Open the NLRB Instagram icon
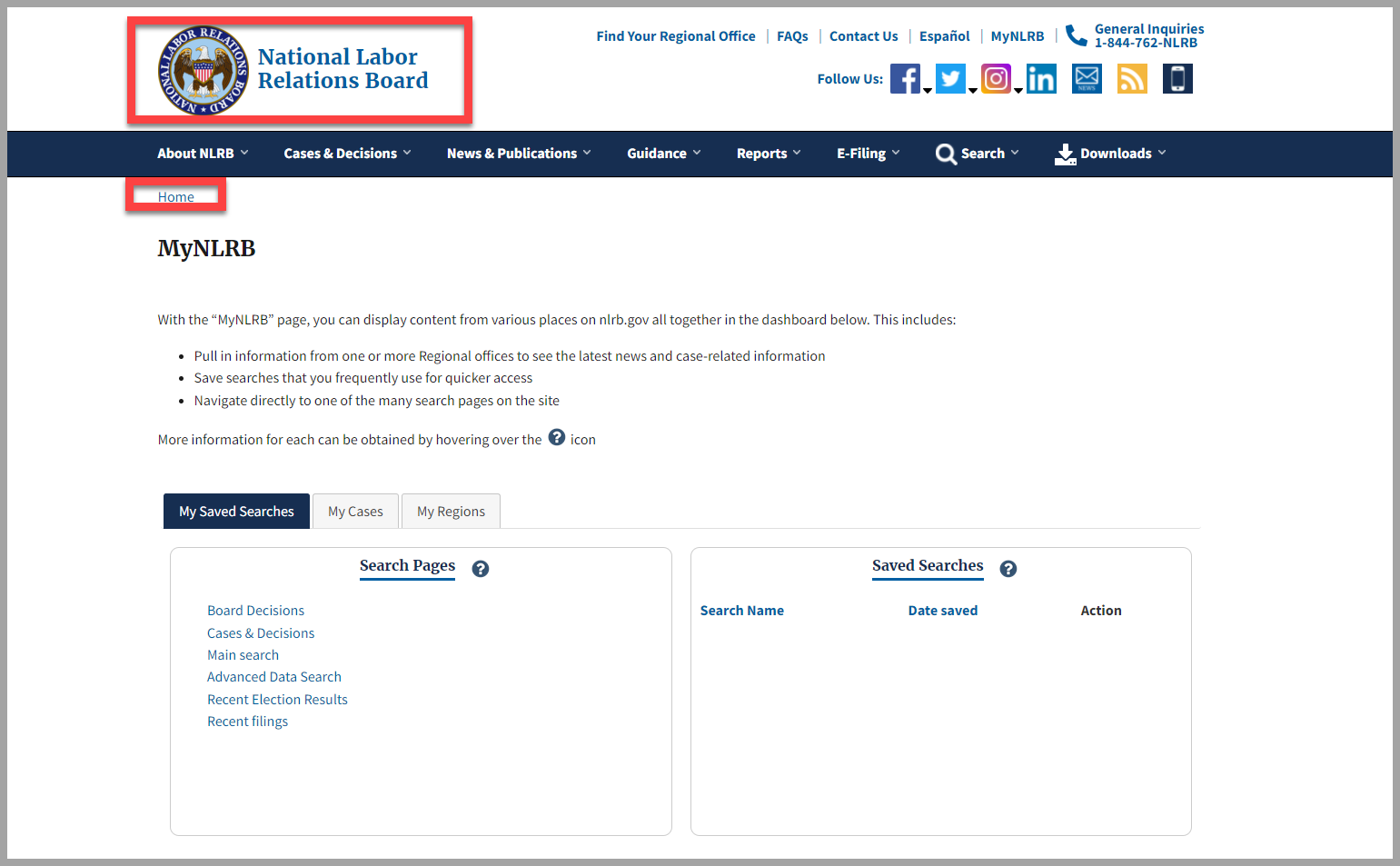Viewport: 1400px width, 866px height. (996, 79)
